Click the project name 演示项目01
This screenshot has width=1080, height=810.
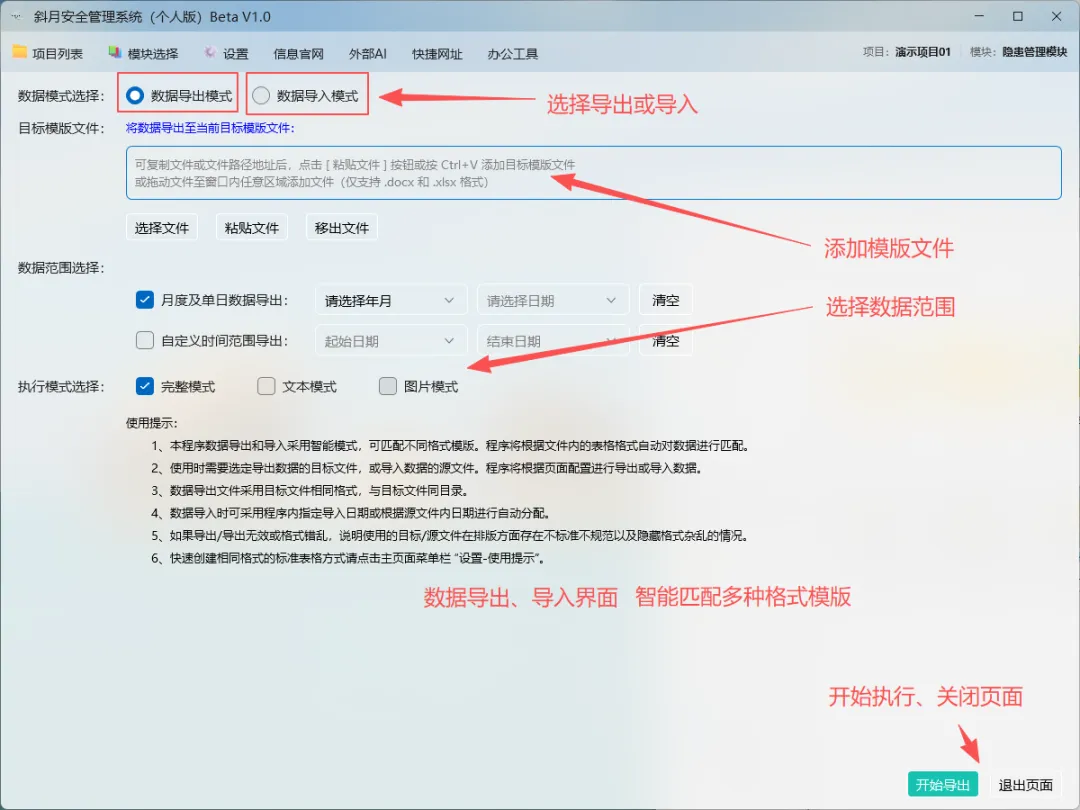[x=923, y=52]
